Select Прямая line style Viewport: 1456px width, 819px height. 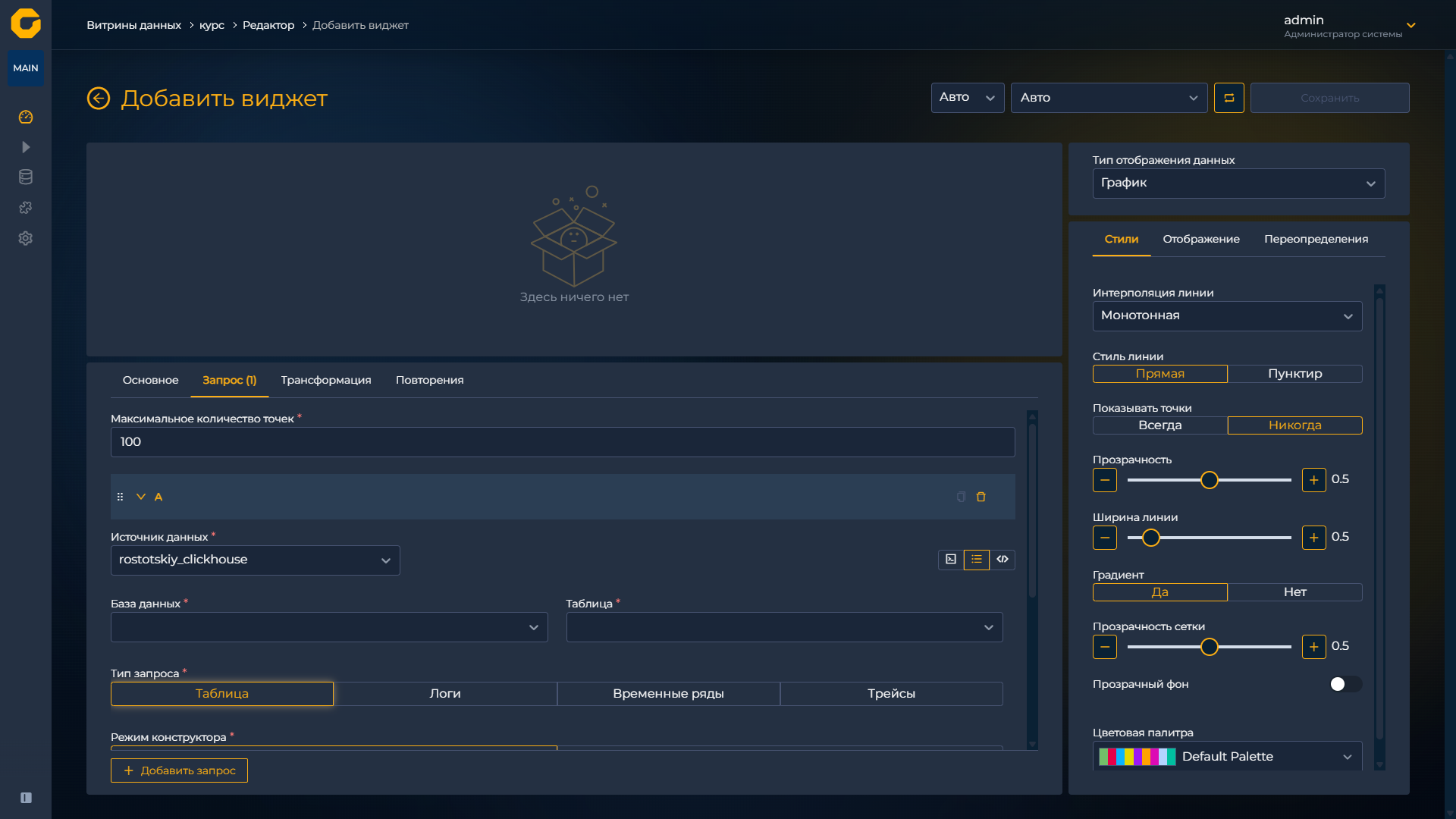(x=1160, y=374)
